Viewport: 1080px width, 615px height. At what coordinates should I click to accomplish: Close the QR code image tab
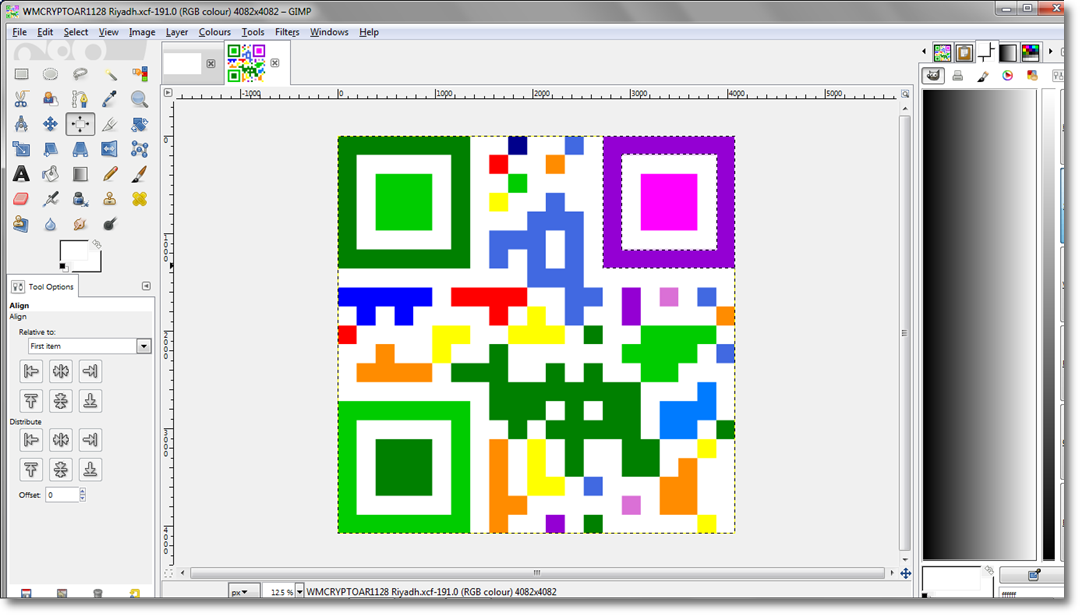(x=275, y=63)
